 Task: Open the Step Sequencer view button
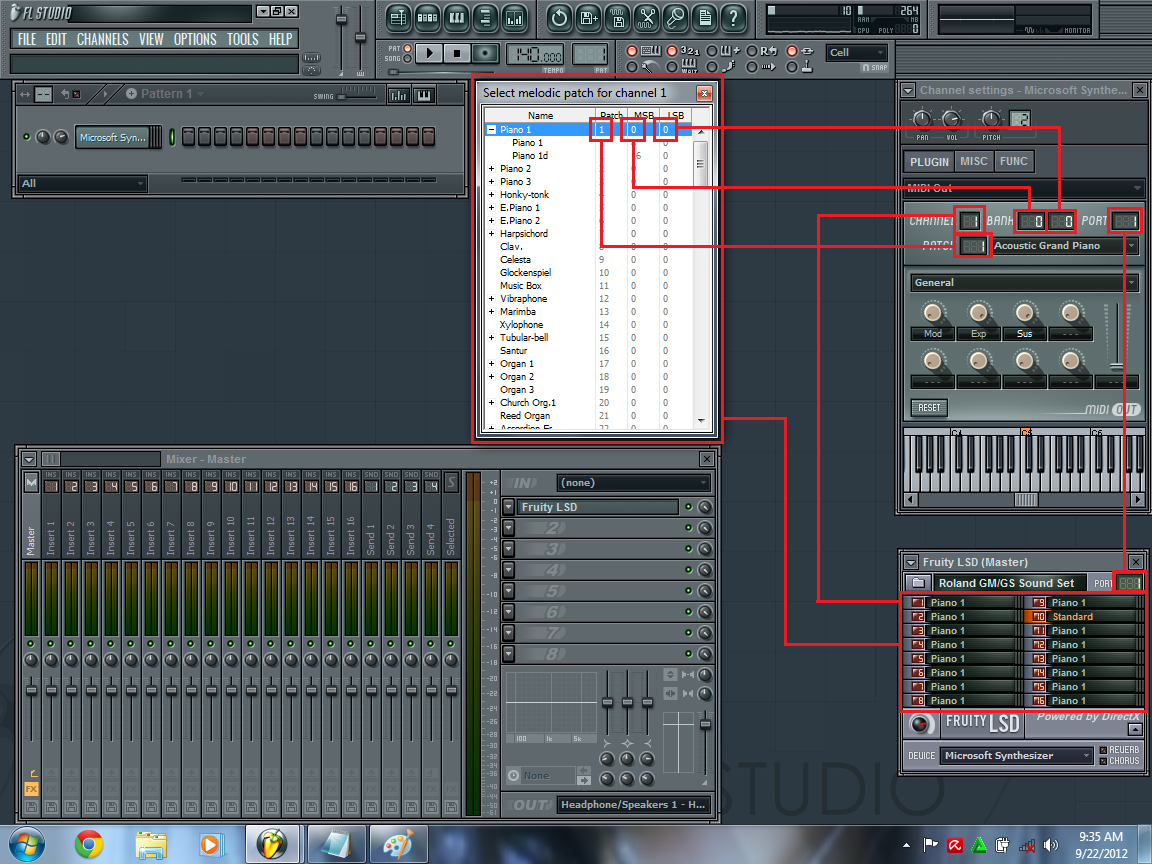pyautogui.click(x=428, y=18)
